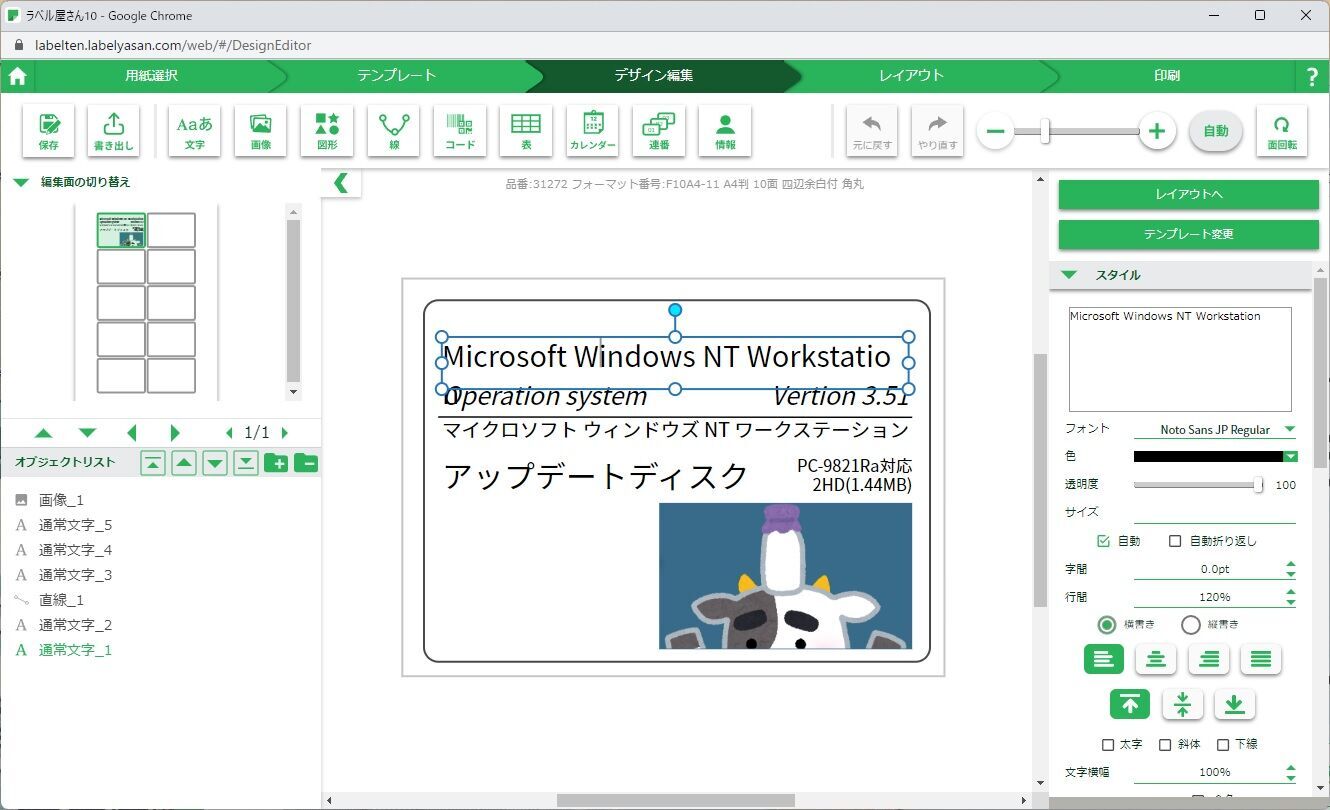Align text right
Viewport: 1330px width, 810px height.
1208,659
